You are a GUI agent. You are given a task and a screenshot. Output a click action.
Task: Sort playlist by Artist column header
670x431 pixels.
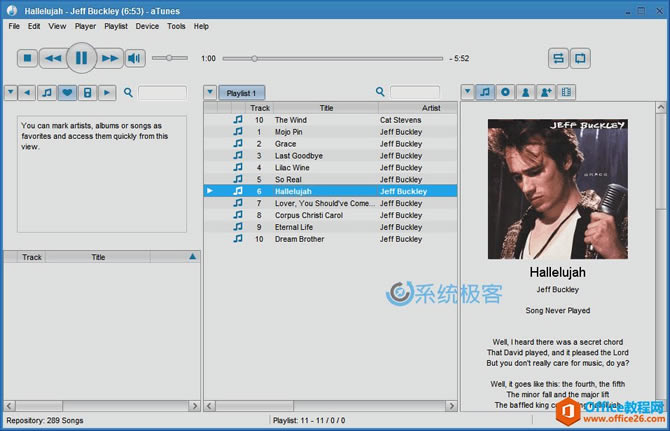(x=417, y=108)
